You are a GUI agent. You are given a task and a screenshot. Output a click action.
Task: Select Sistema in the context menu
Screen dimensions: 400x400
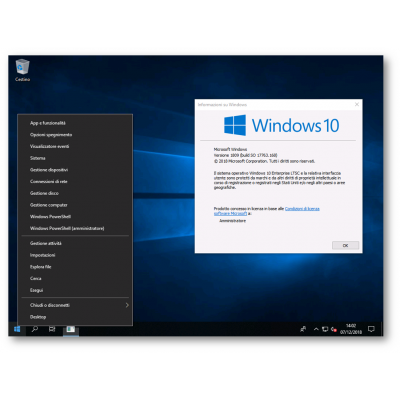(75, 158)
